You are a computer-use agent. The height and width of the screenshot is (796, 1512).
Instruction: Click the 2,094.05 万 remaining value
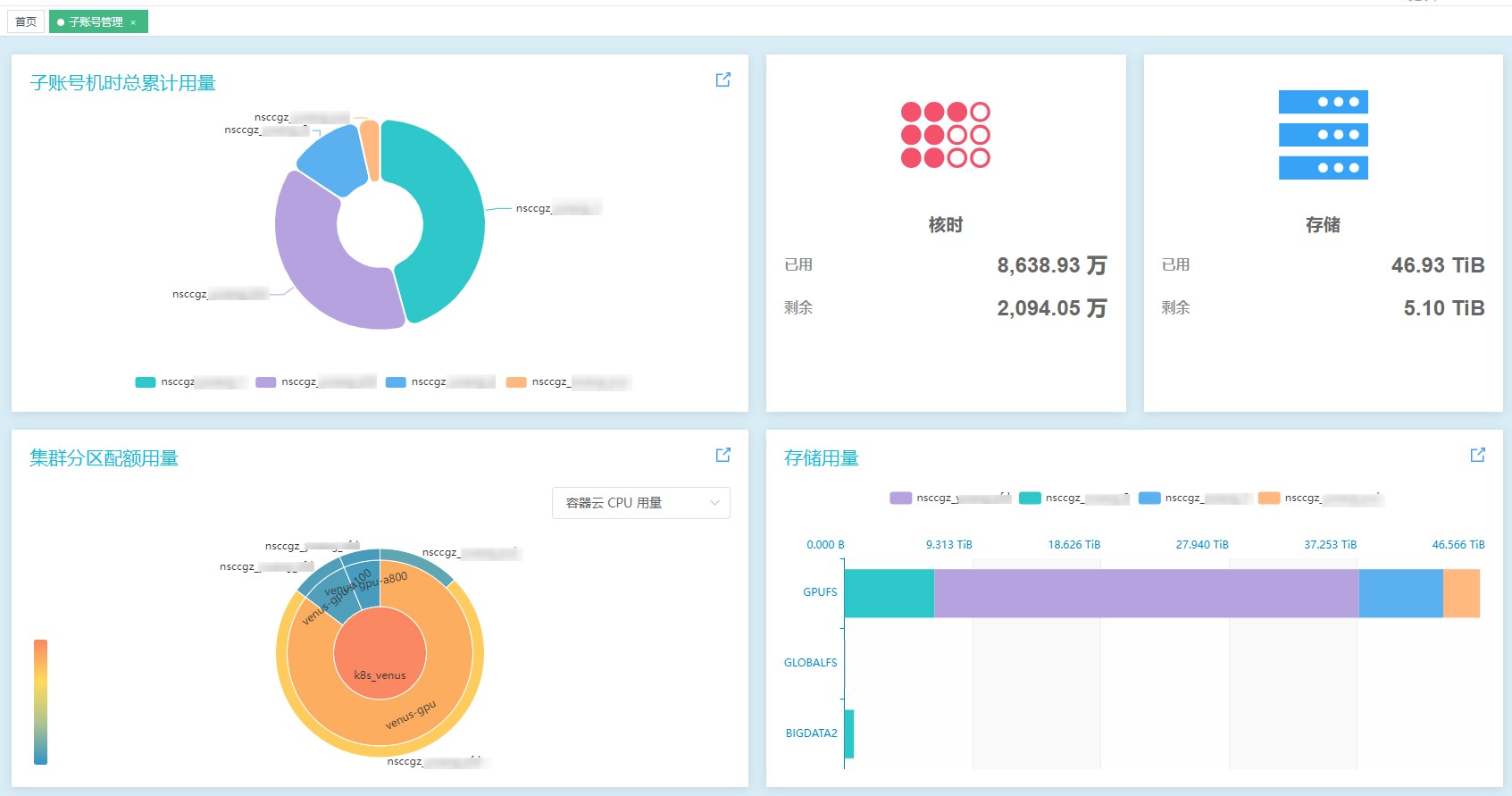tap(1052, 308)
